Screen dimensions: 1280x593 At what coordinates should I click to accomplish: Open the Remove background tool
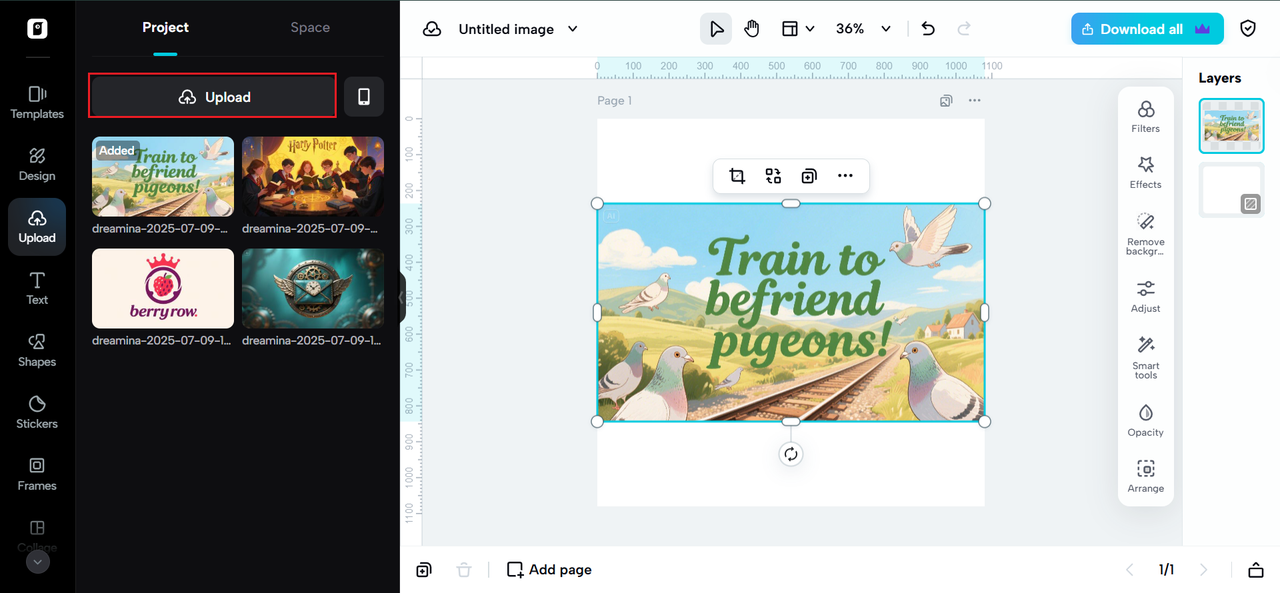[1145, 233]
